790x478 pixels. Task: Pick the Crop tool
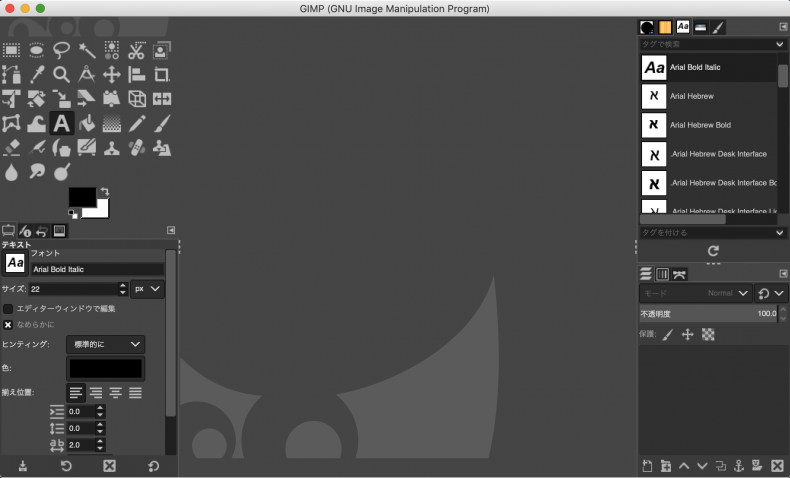click(x=162, y=75)
